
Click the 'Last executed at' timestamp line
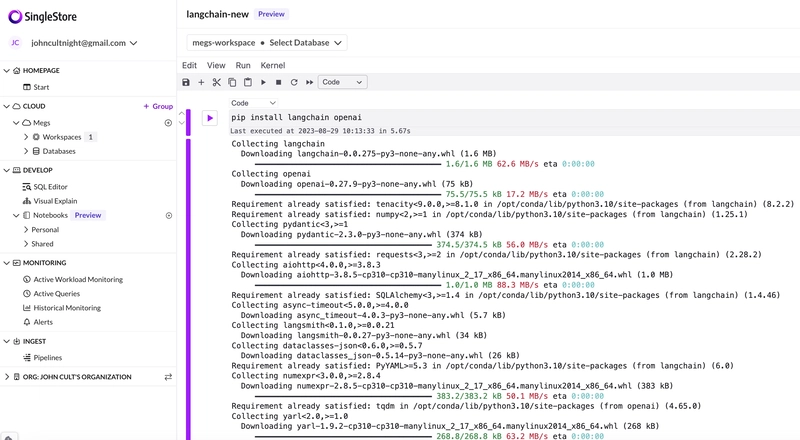pyautogui.click(x=320, y=131)
